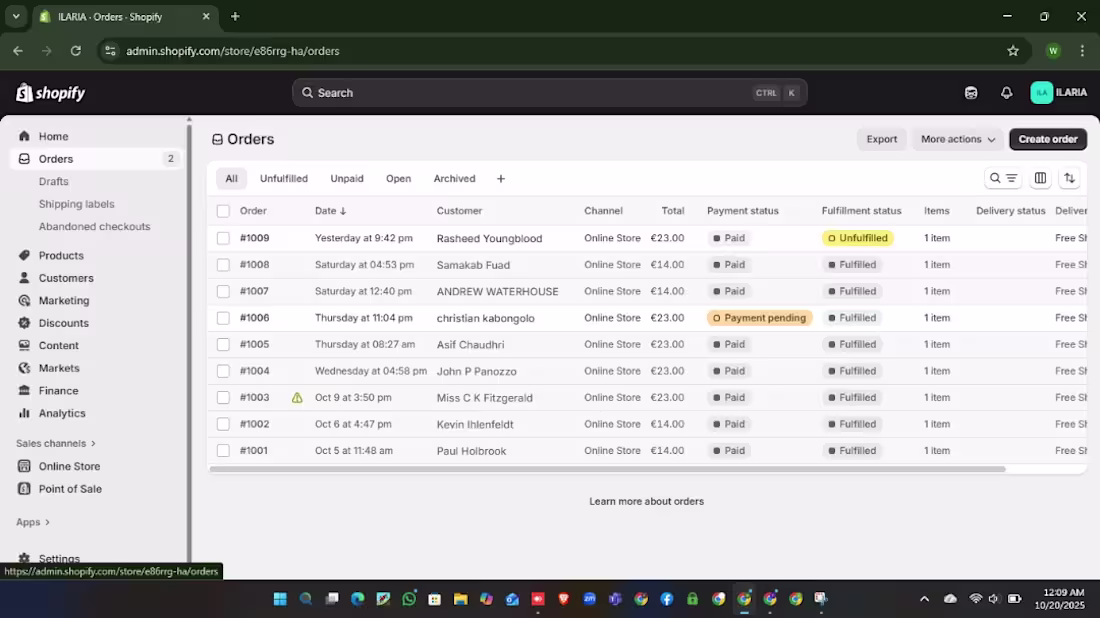Open Abandoned checkouts in sidebar
1100x618 pixels.
pos(95,226)
